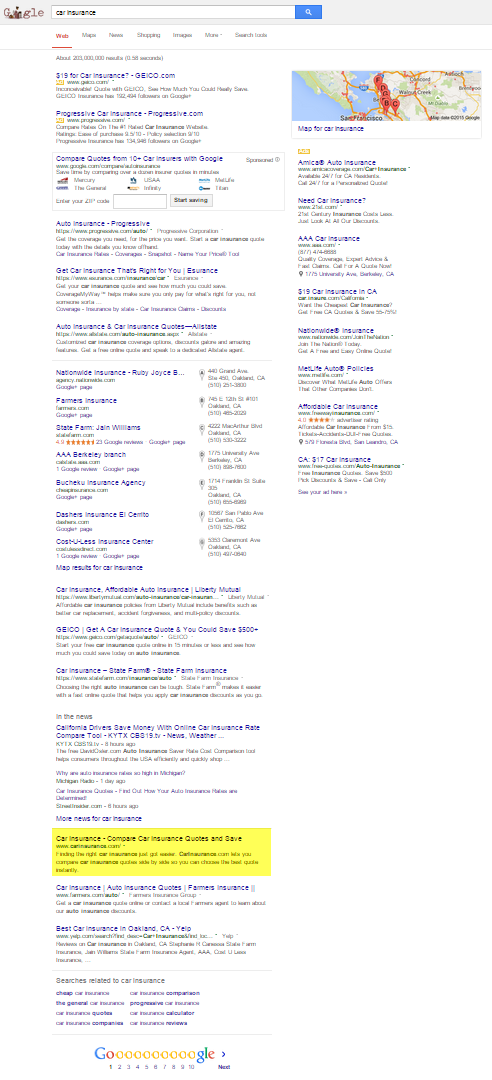
Task: Click the blue search magnifier button
Action: tap(308, 12)
